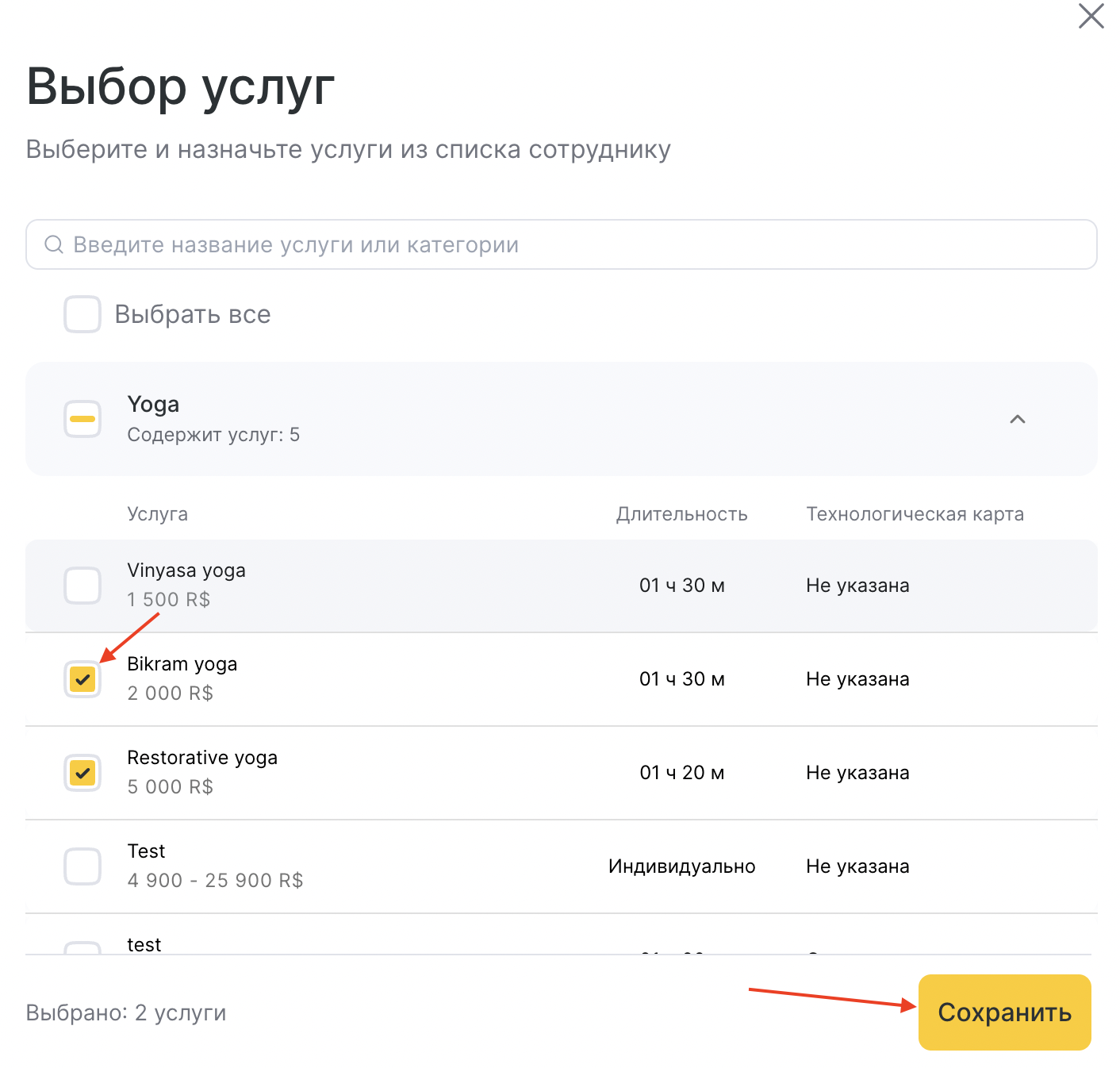
Task: Collapse the Yoga category with chevron
Action: (x=1017, y=419)
